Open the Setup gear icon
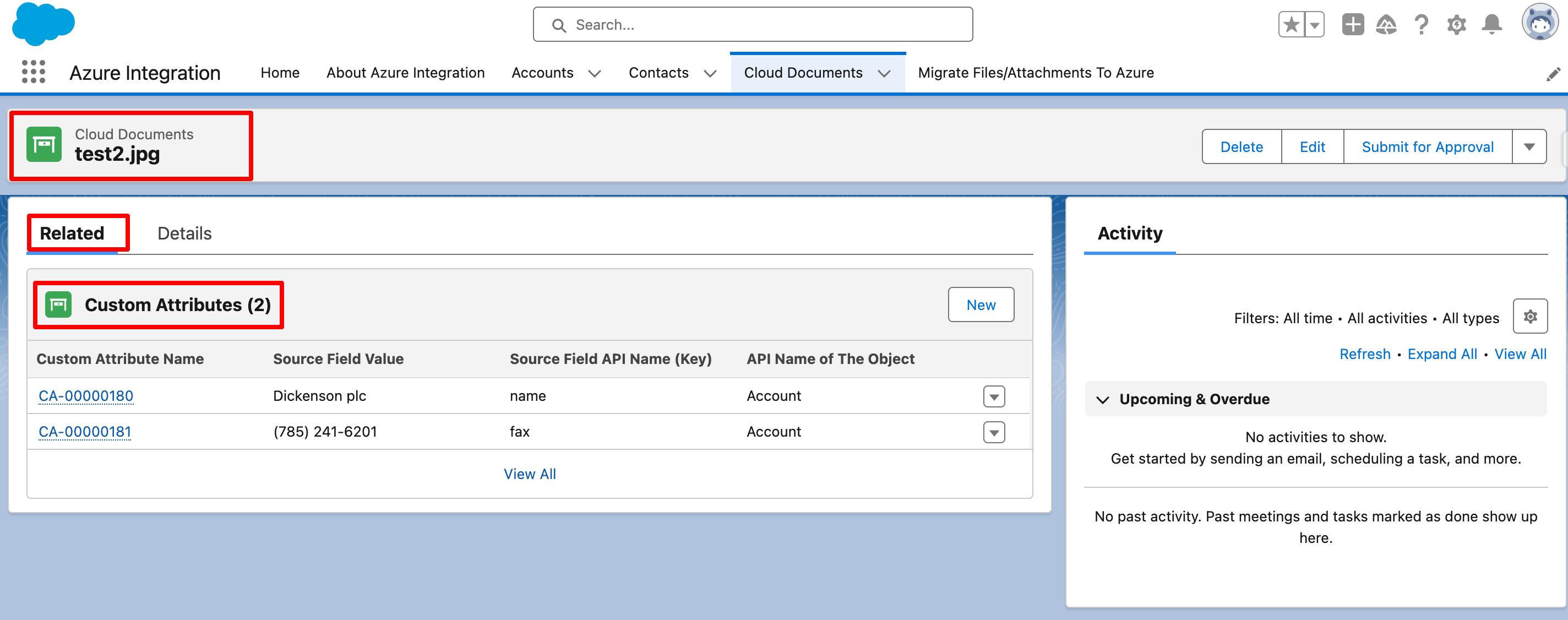The image size is (1568, 620). tap(1456, 25)
